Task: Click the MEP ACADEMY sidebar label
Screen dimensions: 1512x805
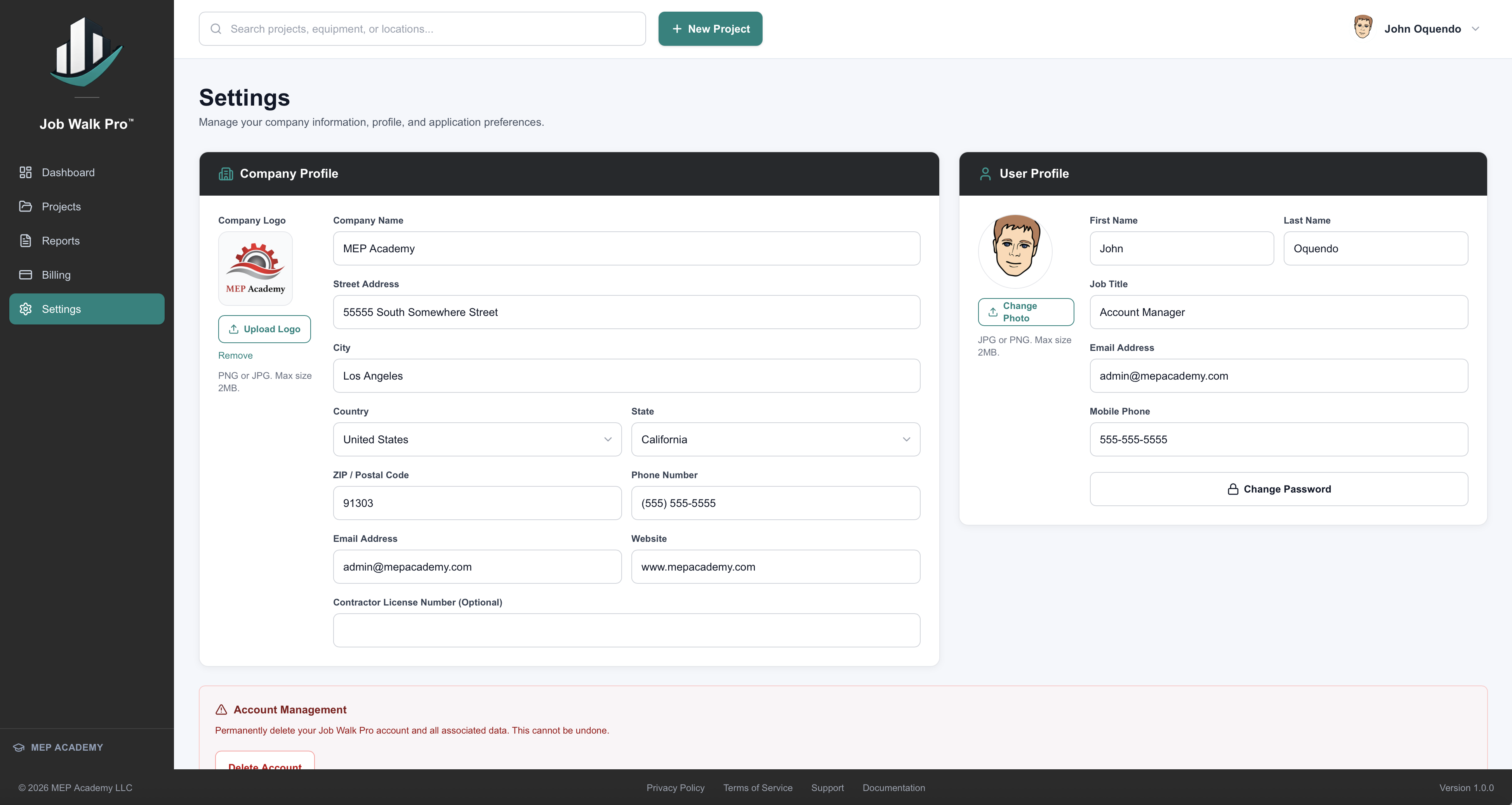Action: click(x=67, y=747)
